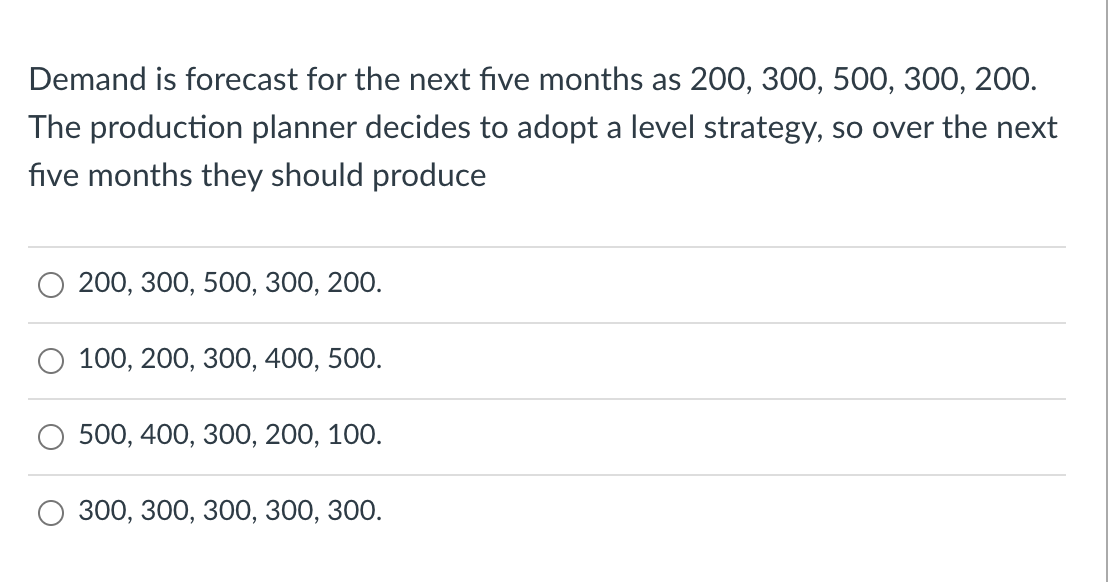The width and height of the screenshot is (1116, 582).
Task: Select the radio button for "500, 400, 300, 200, 100."
Action: click(x=50, y=436)
